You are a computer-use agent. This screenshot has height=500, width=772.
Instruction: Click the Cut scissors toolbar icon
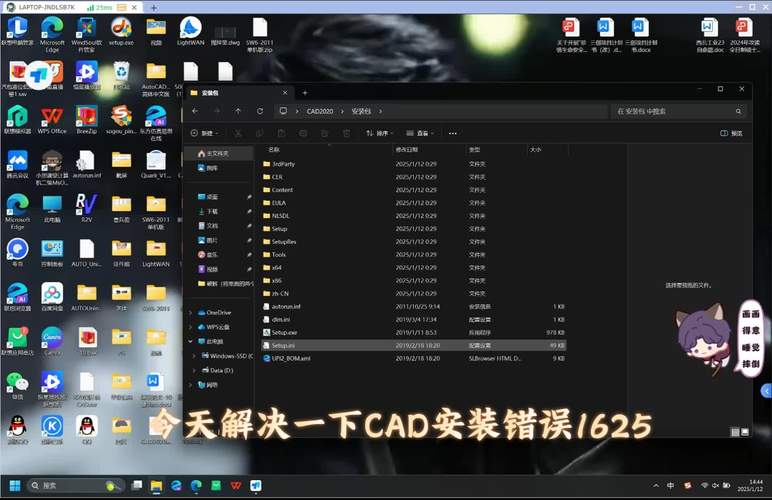pyautogui.click(x=238, y=133)
